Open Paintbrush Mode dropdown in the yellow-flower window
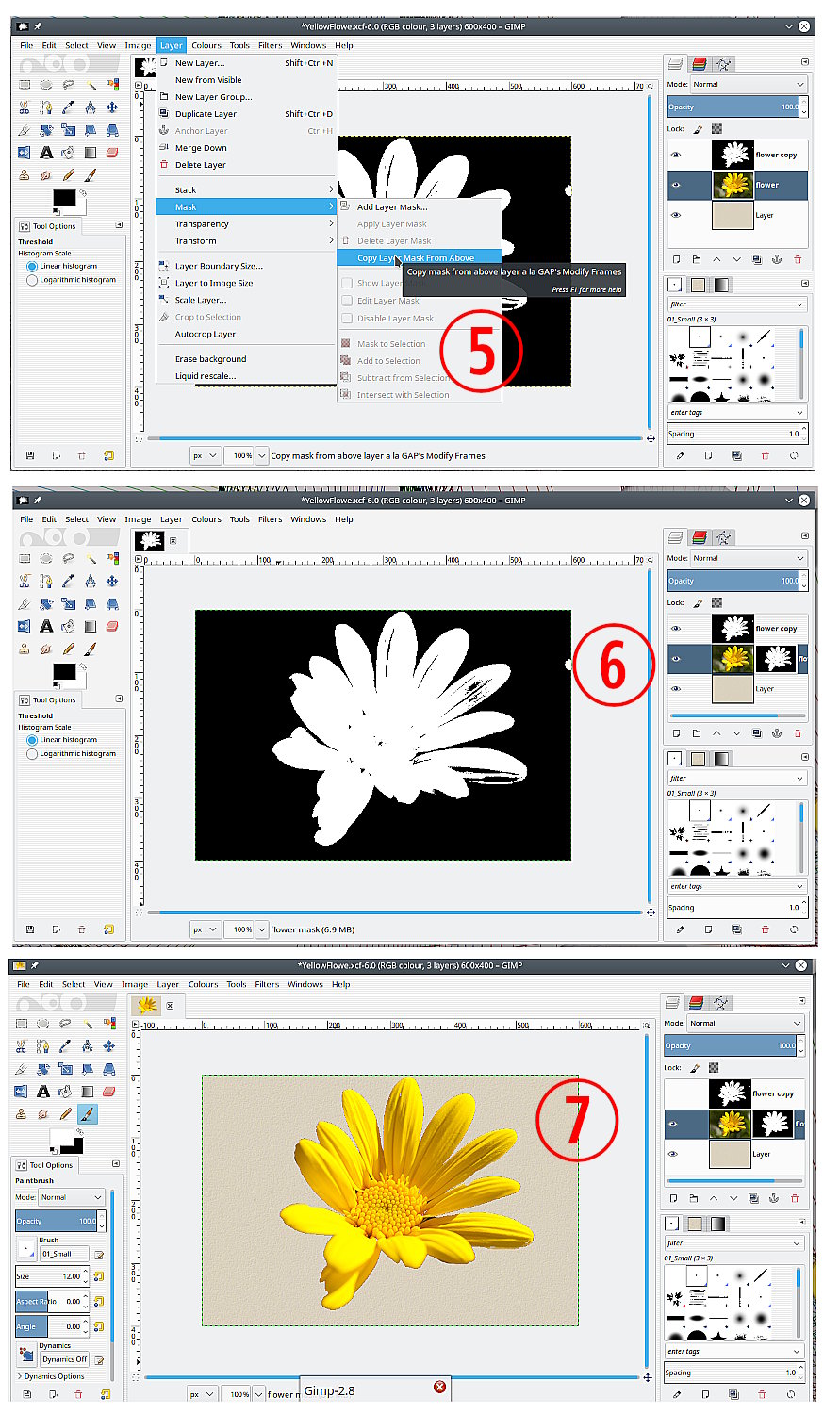Image resolution: width=840 pixels, height=1414 pixels. coord(72,1197)
